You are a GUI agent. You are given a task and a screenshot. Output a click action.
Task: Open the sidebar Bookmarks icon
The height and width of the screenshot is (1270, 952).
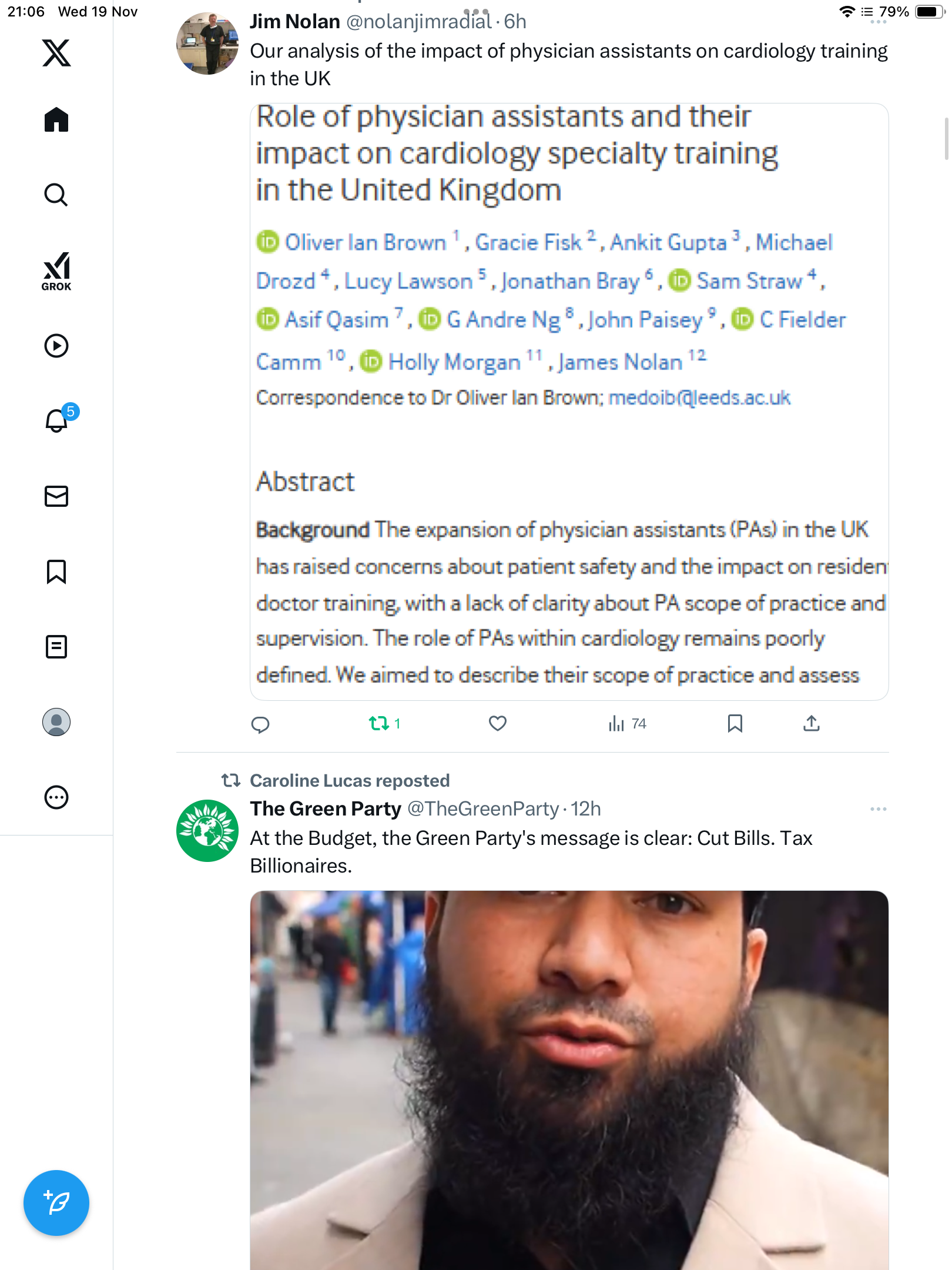click(x=56, y=571)
